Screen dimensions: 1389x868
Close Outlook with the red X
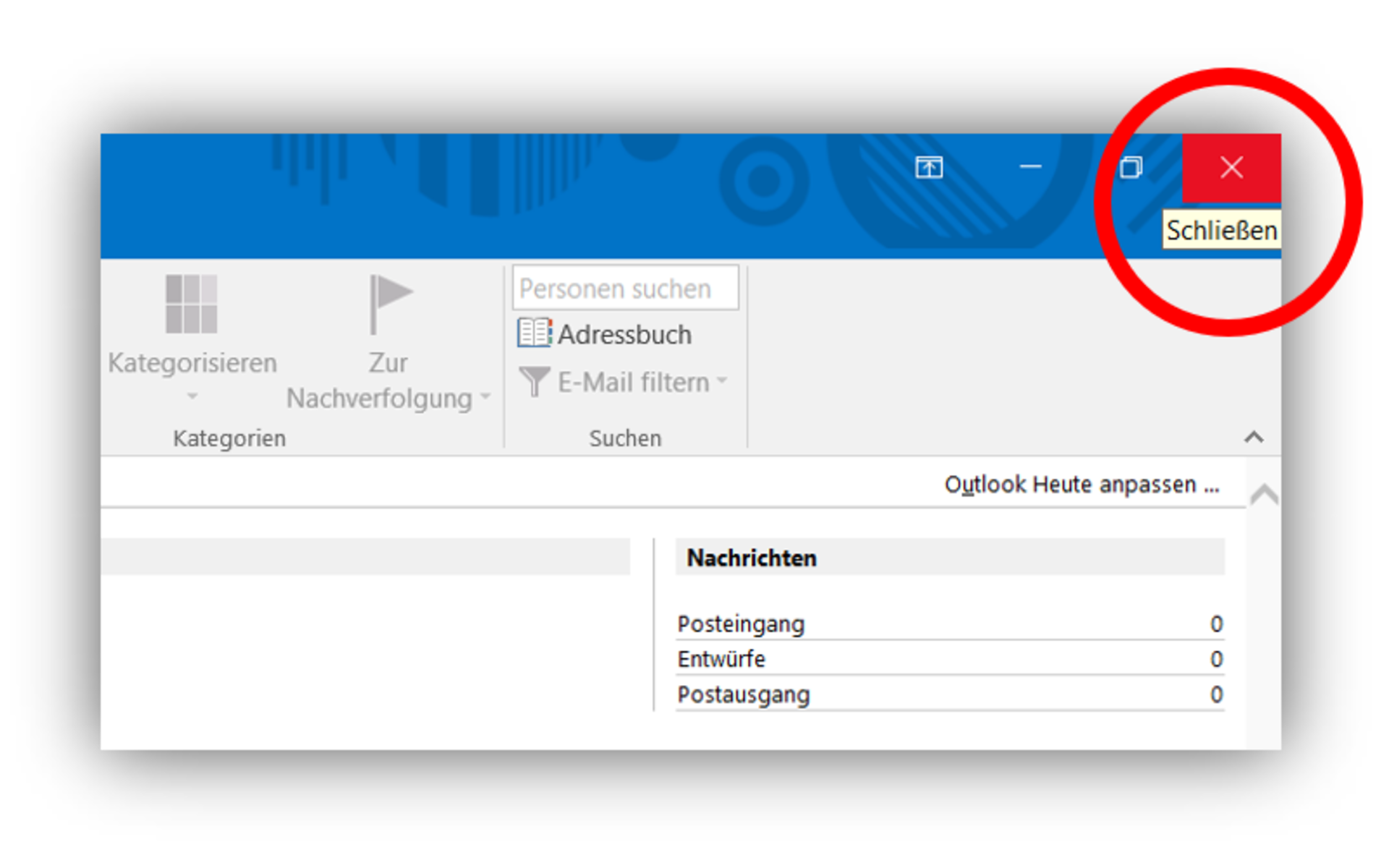click(x=1231, y=168)
